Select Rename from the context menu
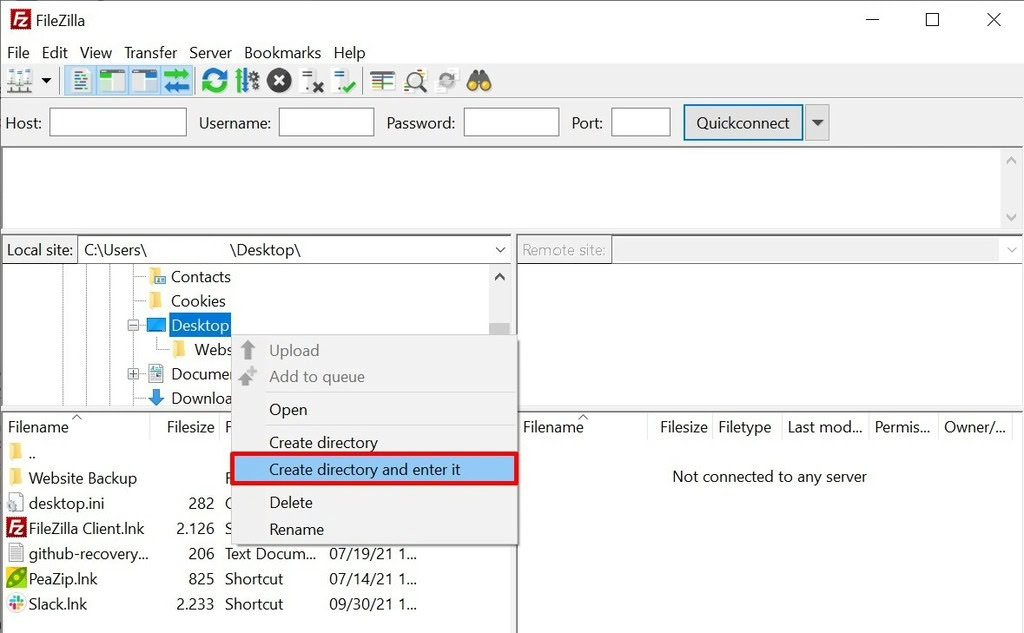Image resolution: width=1024 pixels, height=633 pixels. tap(296, 529)
